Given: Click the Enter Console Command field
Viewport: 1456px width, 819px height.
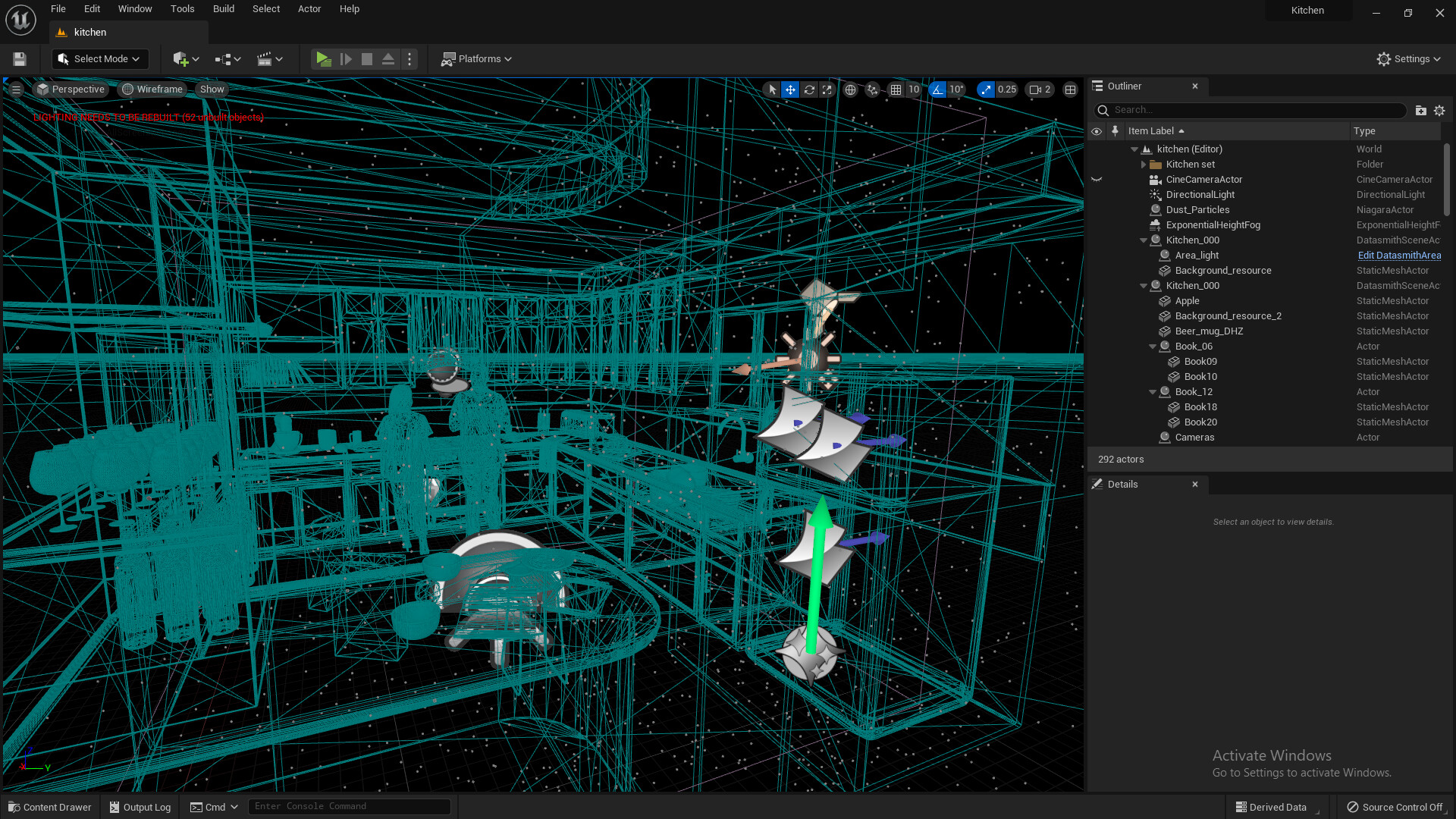Looking at the screenshot, I should point(349,806).
